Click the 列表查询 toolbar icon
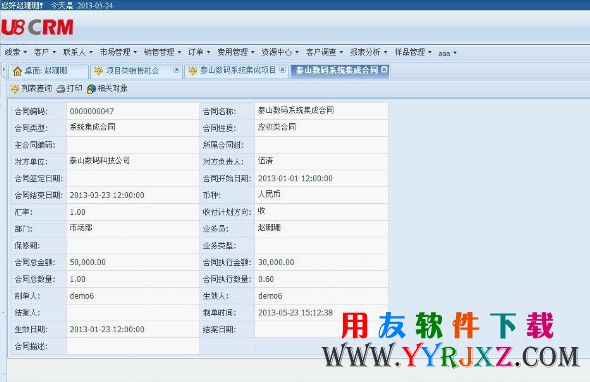590x382 pixels. 15,89
